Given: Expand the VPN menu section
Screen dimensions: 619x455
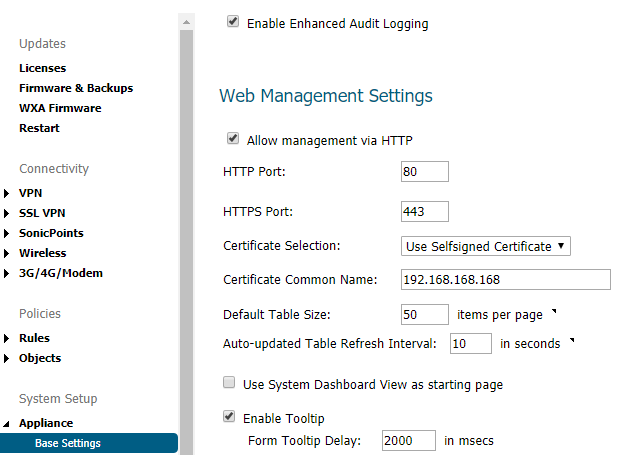Looking at the screenshot, I should pyautogui.click(x=8, y=193).
